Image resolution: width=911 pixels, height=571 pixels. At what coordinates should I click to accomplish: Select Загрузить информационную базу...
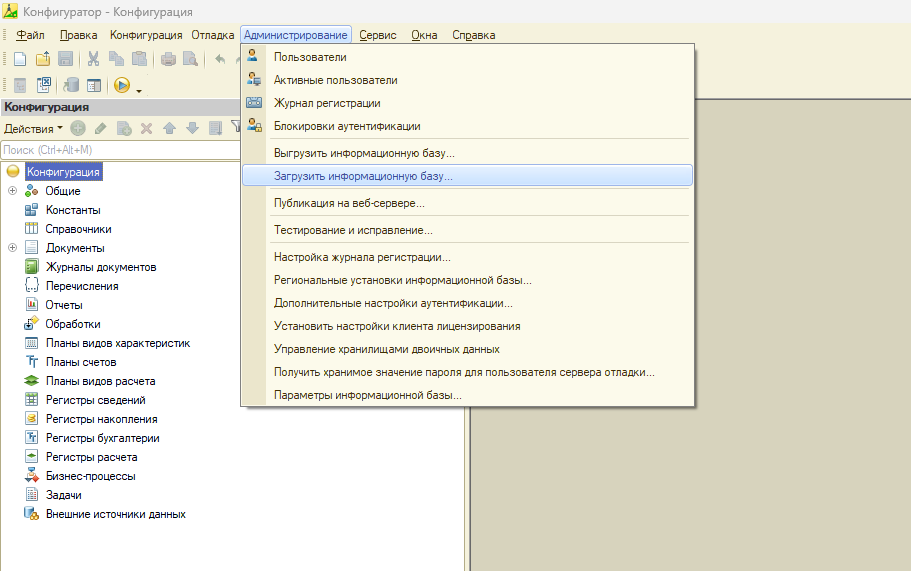click(x=467, y=175)
